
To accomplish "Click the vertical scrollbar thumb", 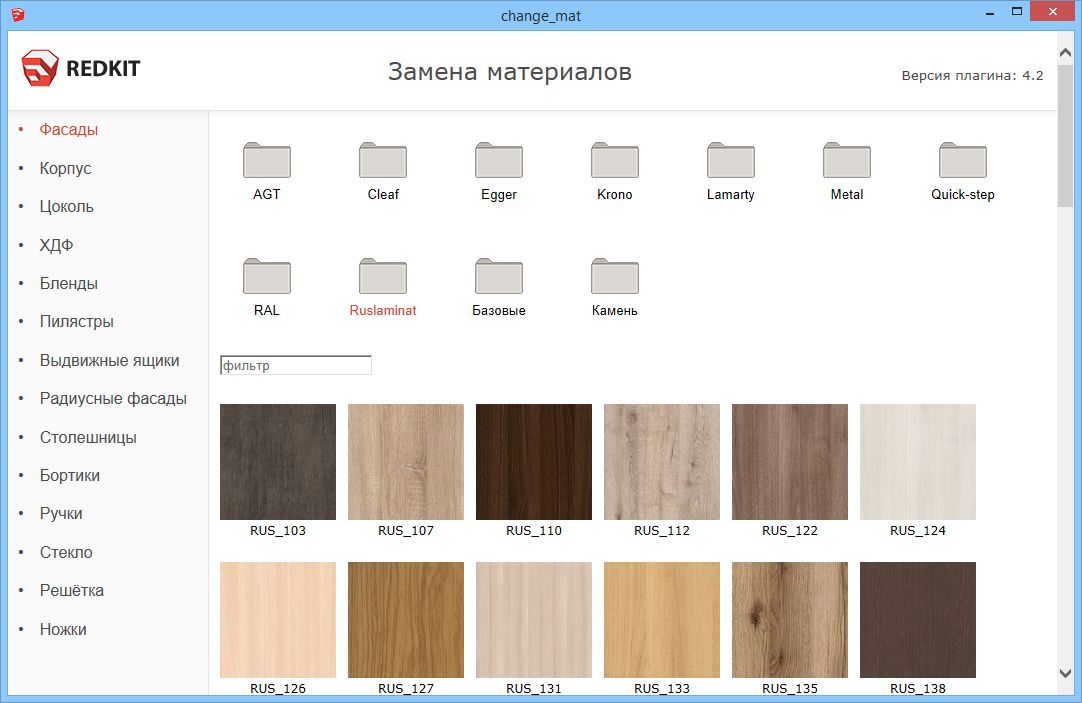I will click(1065, 135).
